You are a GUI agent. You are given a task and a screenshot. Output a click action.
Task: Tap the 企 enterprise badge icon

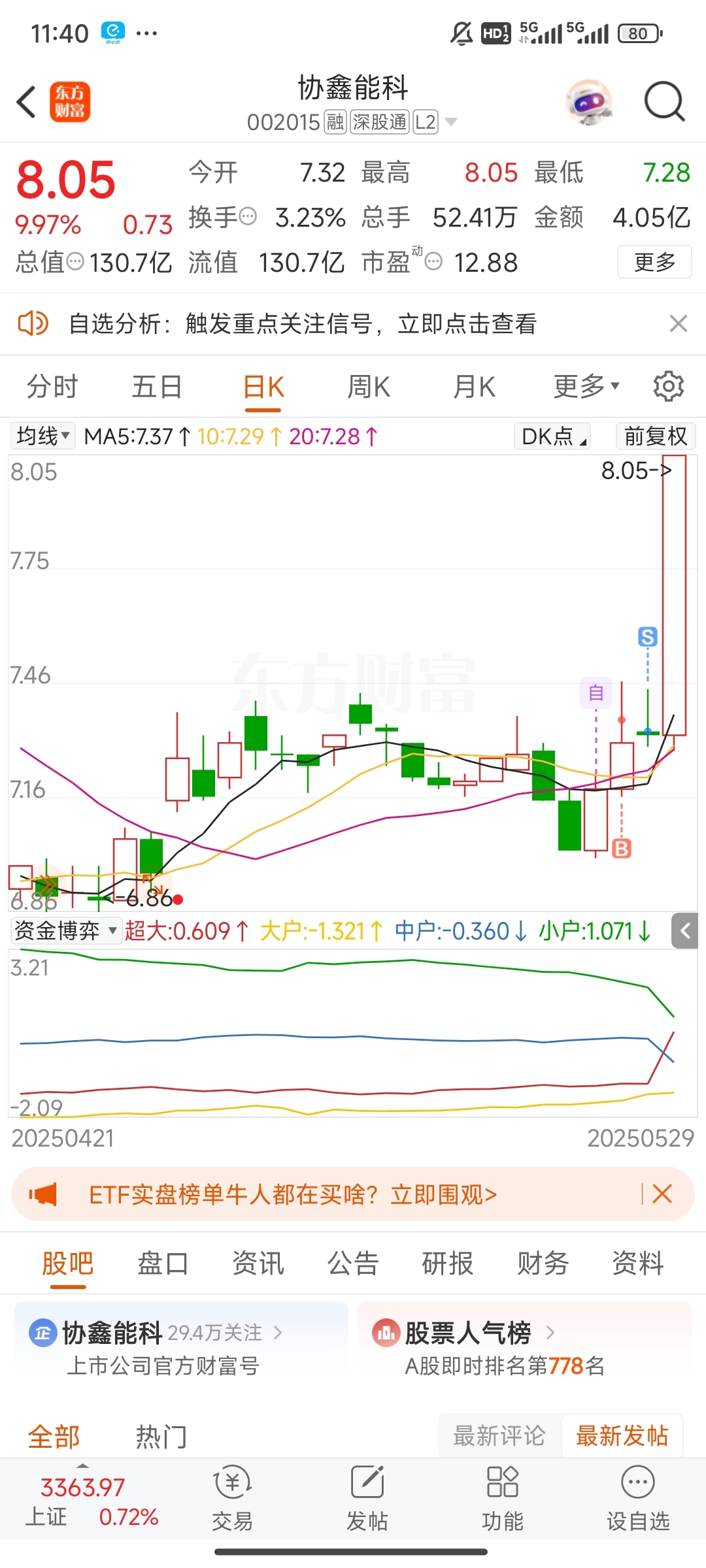[42, 1333]
